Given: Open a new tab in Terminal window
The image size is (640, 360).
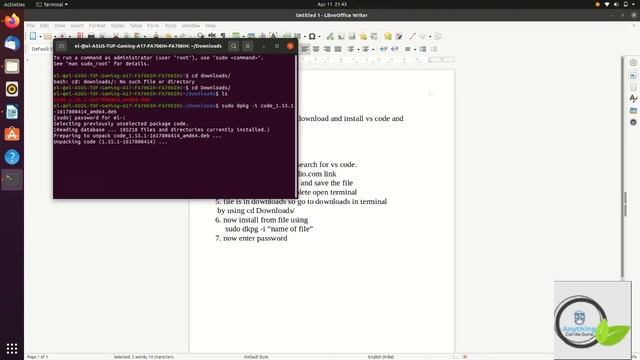Looking at the screenshot, I should pyautogui.click(x=61, y=46).
